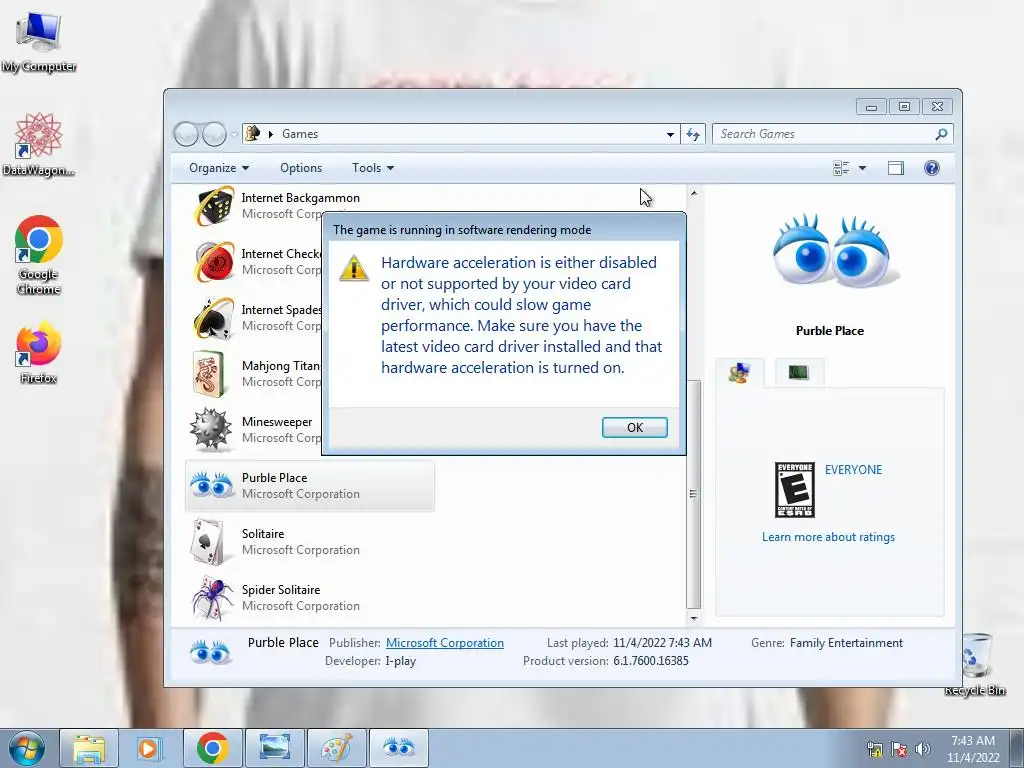This screenshot has width=1024, height=768.
Task: Click the Solitaire title text
Action: pyautogui.click(x=263, y=534)
